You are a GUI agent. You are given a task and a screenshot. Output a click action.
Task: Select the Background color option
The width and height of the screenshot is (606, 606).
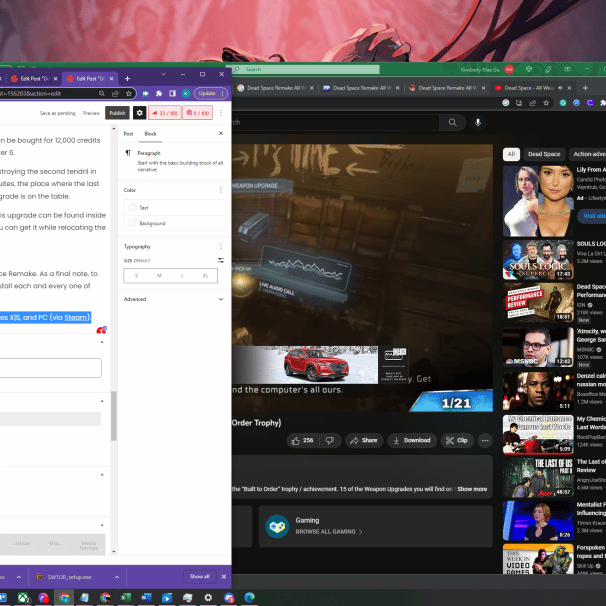point(174,223)
